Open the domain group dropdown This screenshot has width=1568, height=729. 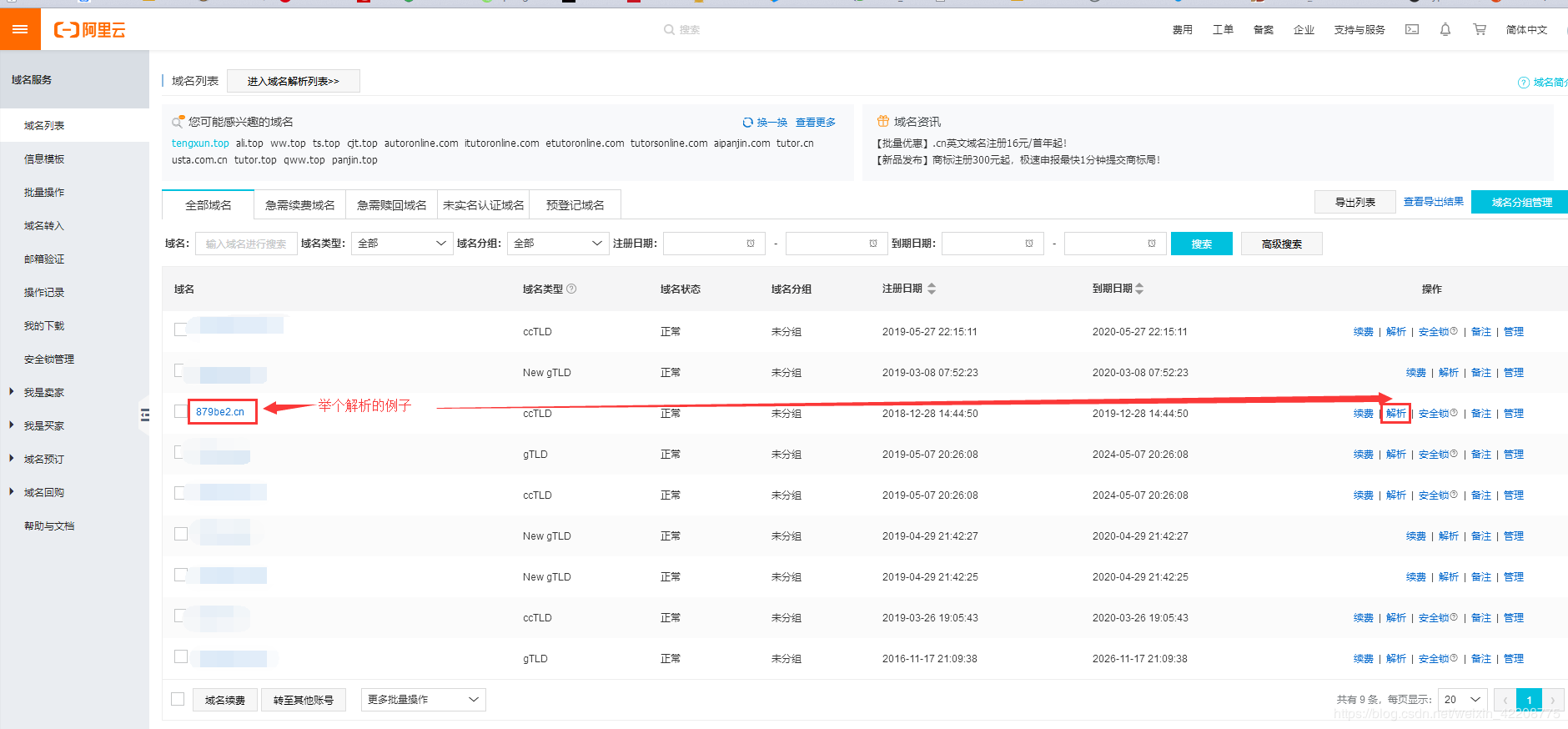click(557, 244)
